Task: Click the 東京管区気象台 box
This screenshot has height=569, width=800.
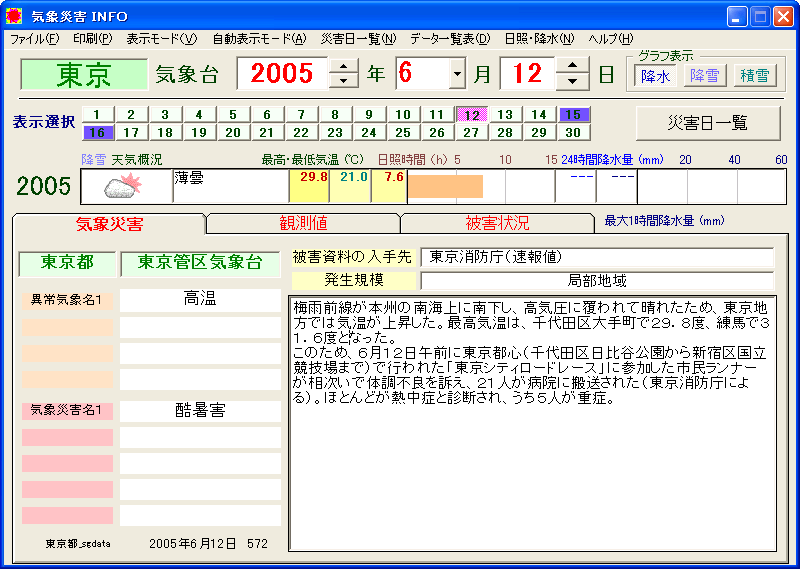Action: (200, 263)
